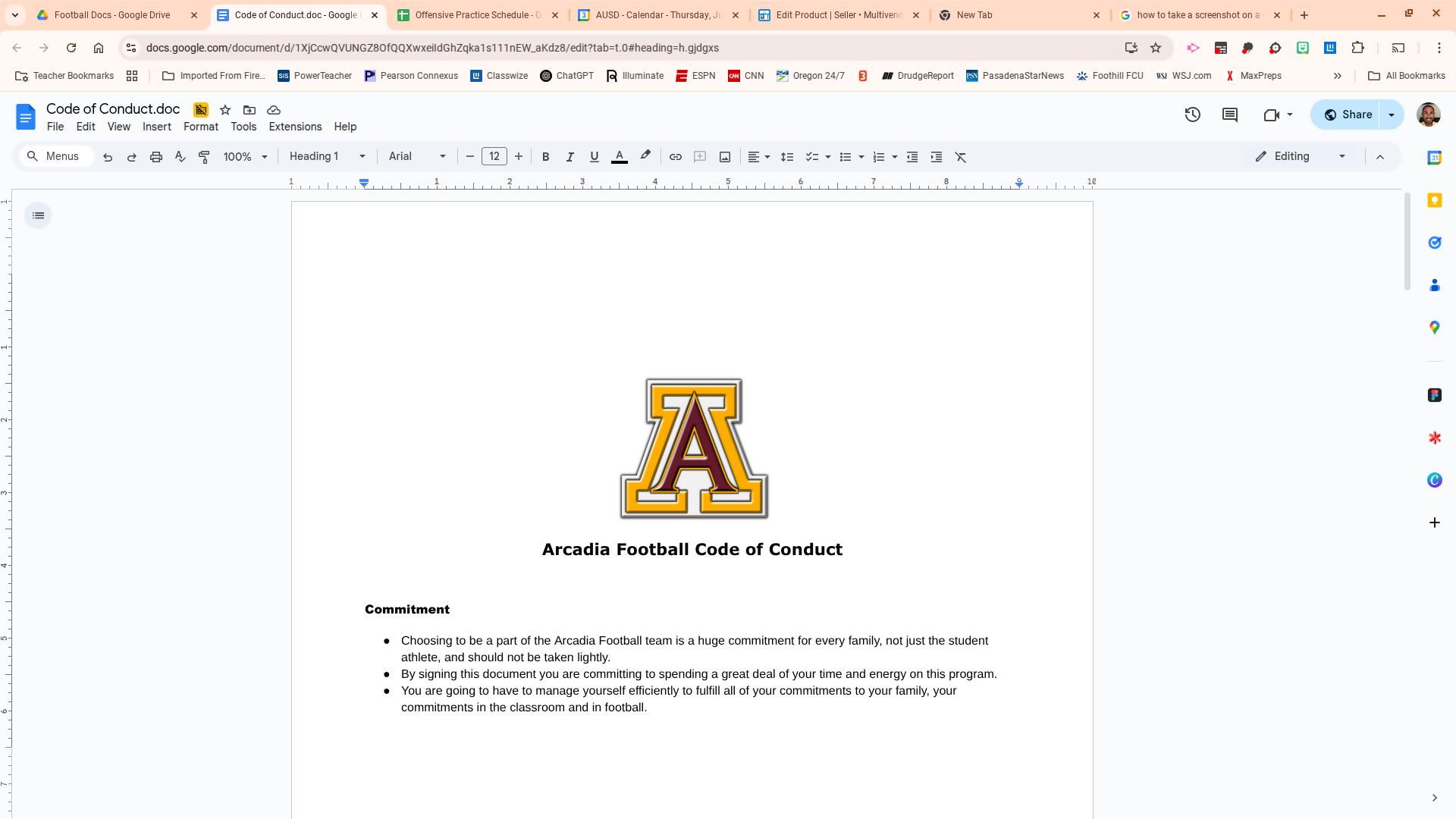
Task: Open Google Keep side panel
Action: tap(1434, 200)
